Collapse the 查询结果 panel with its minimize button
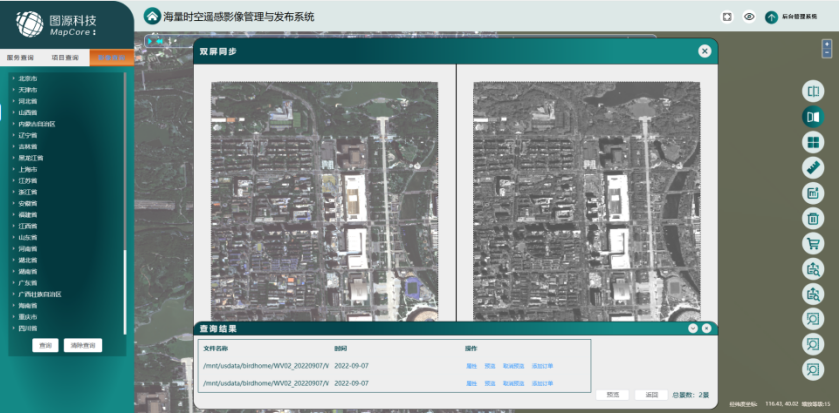839x414 pixels. click(692, 328)
